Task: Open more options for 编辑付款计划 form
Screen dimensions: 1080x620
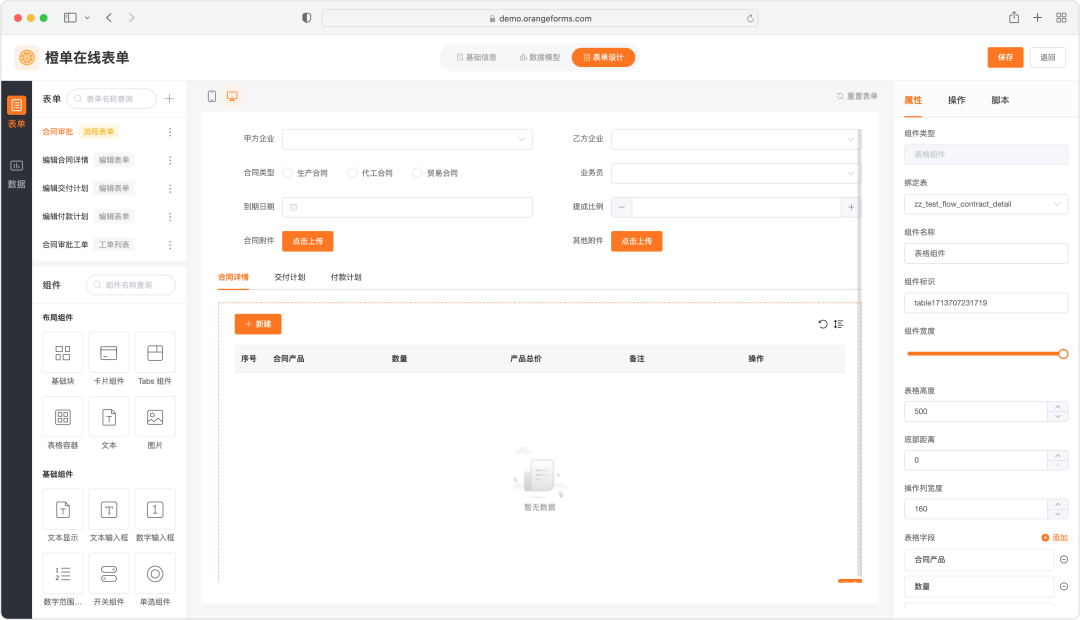Action: [170, 216]
